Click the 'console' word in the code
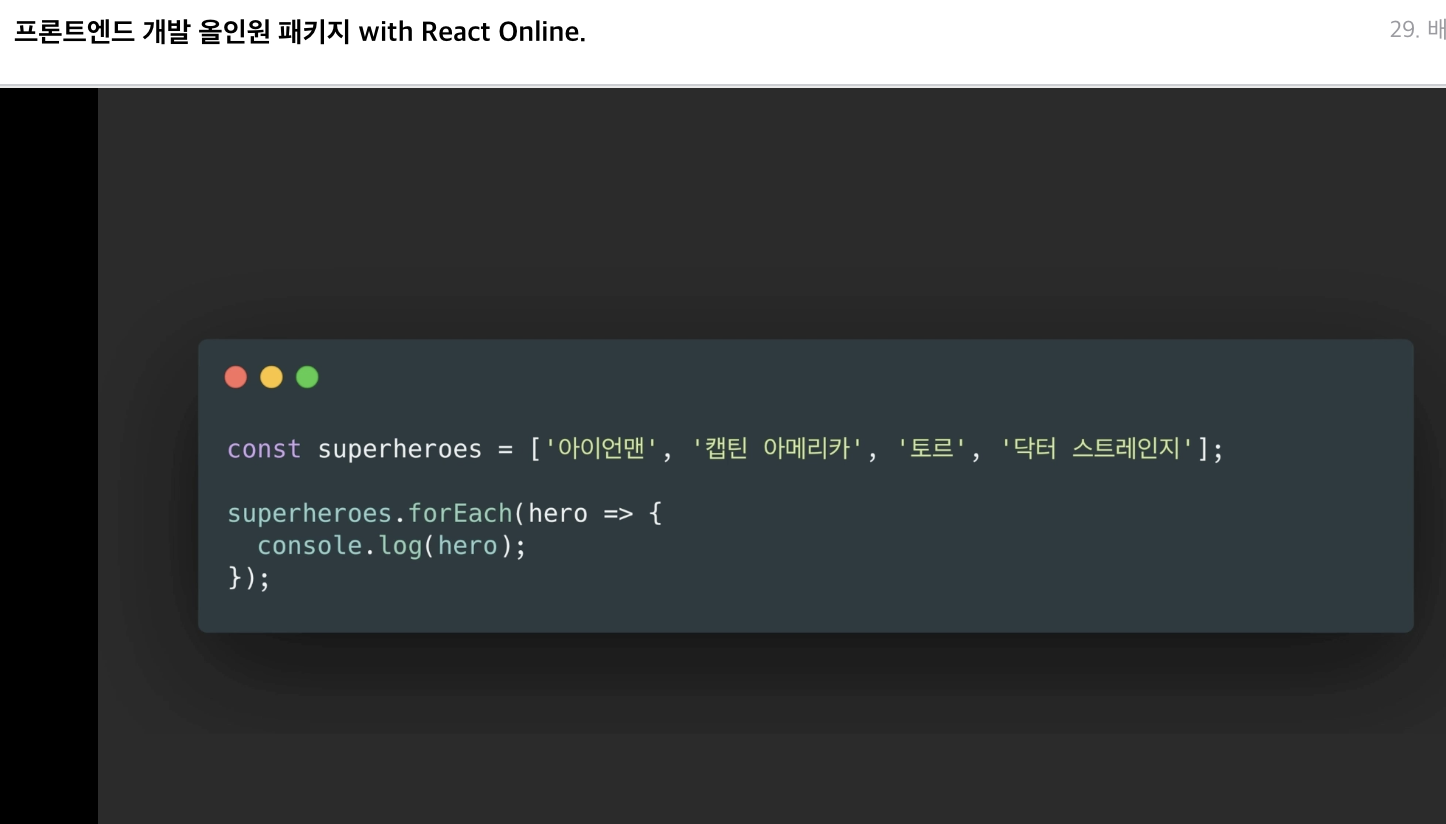The width and height of the screenshot is (1446, 824). coord(309,546)
